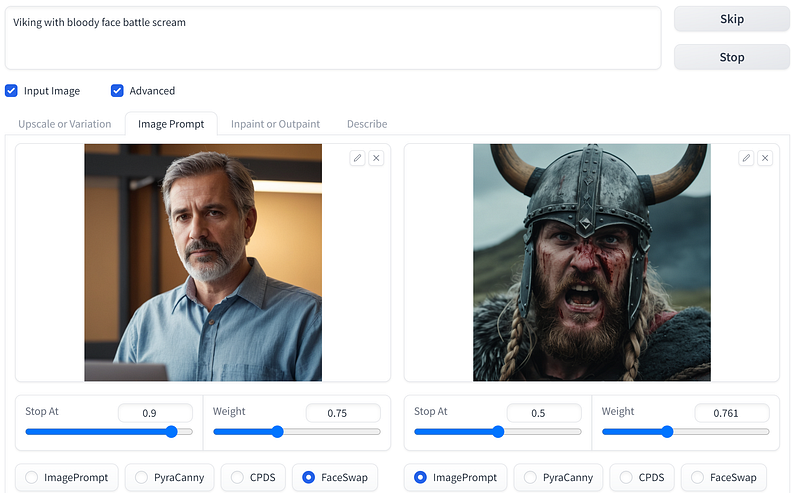
Task: Select CPDS radio for Viking image
Action: [626, 477]
